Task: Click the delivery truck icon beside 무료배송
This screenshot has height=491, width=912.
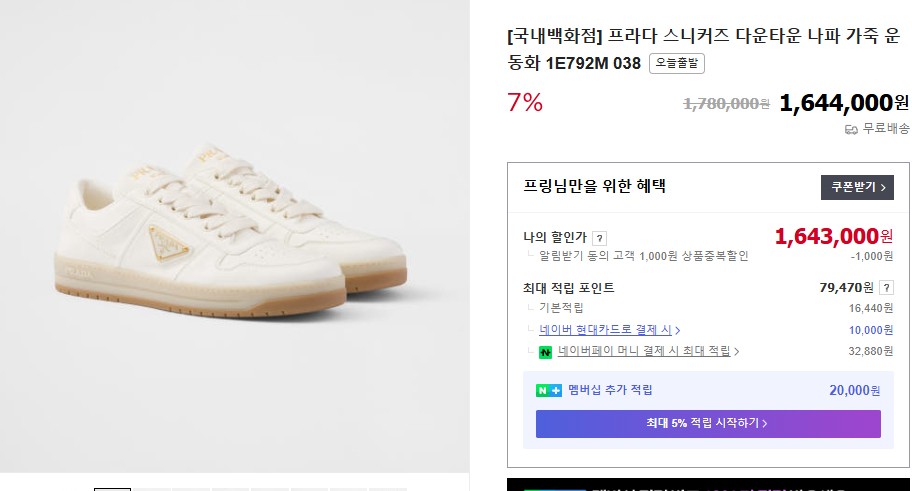Action: (x=851, y=129)
